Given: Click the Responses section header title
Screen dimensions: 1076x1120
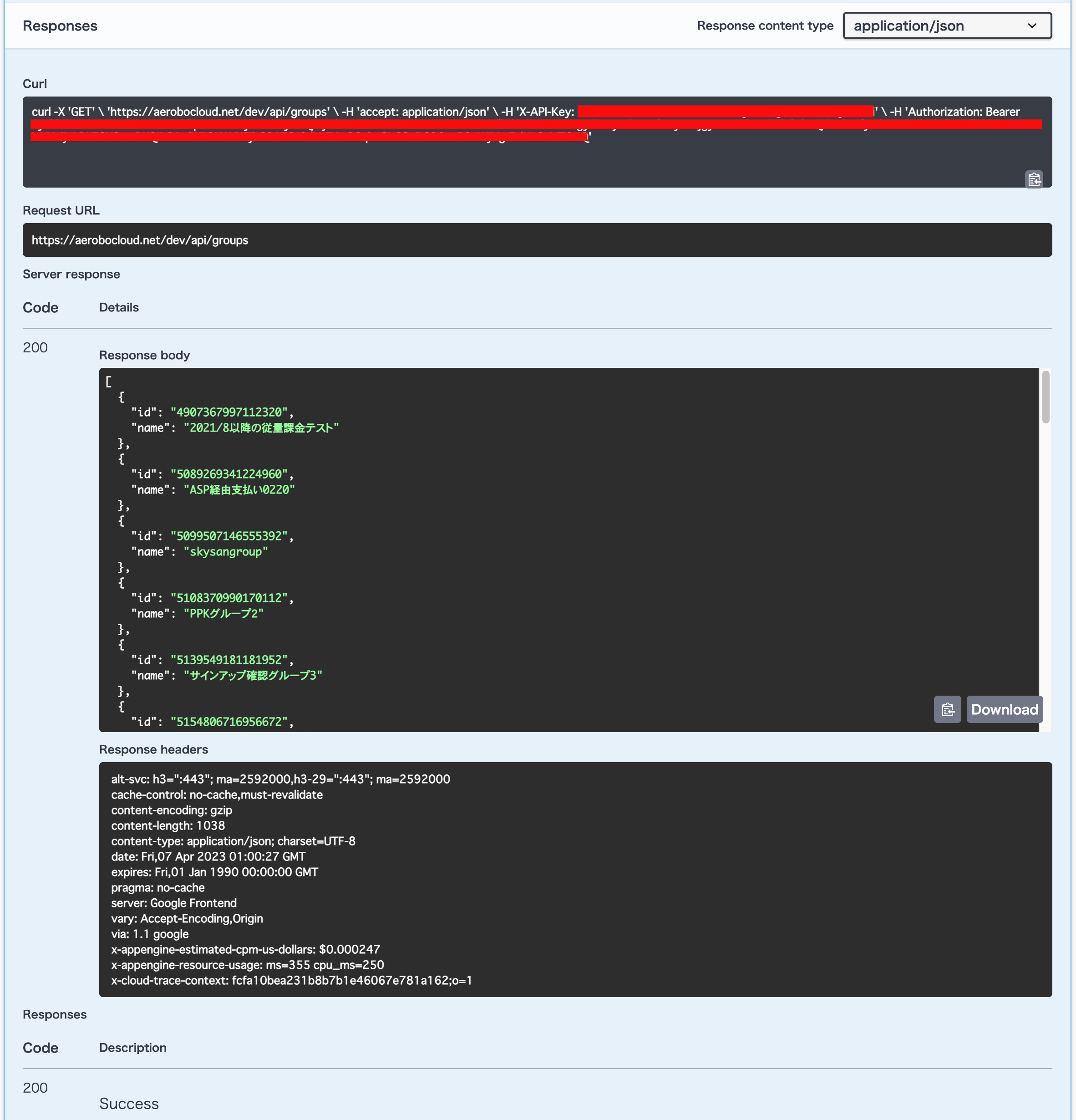Looking at the screenshot, I should [x=60, y=25].
